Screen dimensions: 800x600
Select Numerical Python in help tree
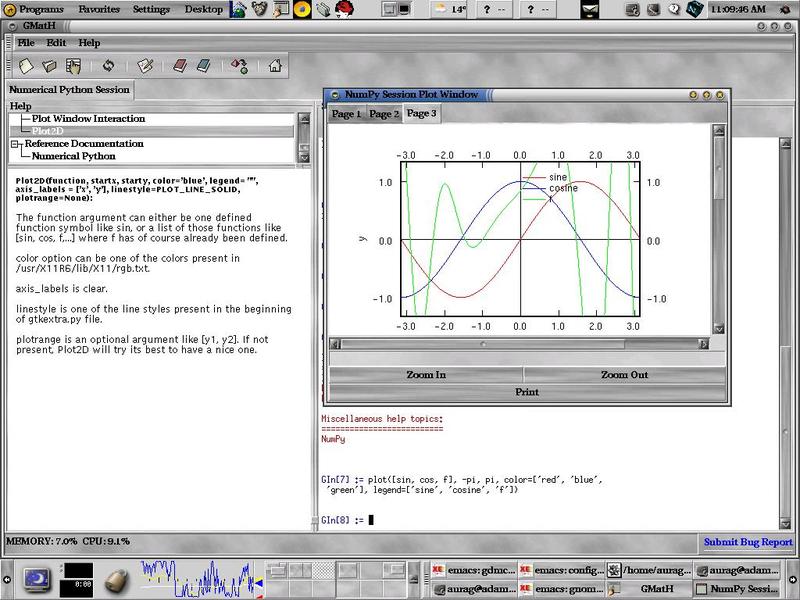pyautogui.click(x=73, y=156)
